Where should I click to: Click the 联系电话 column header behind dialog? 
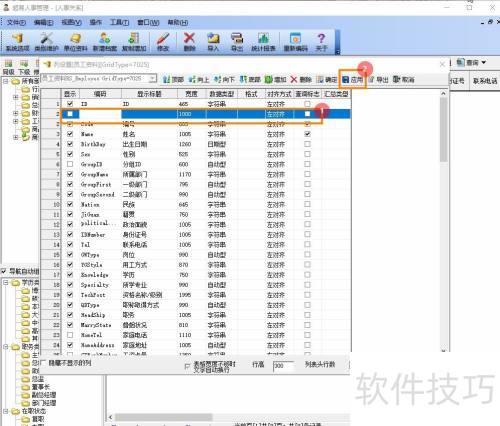(x=485, y=81)
